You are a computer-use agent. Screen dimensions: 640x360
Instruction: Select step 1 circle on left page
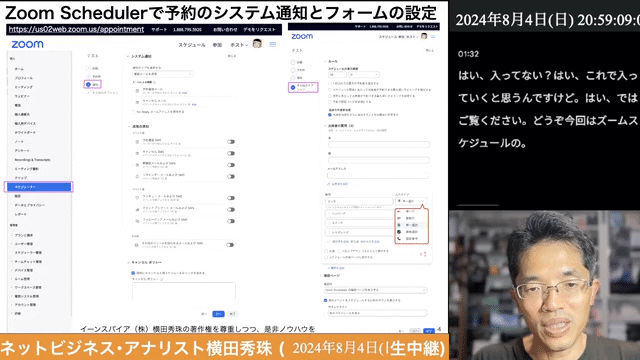pos(88,68)
